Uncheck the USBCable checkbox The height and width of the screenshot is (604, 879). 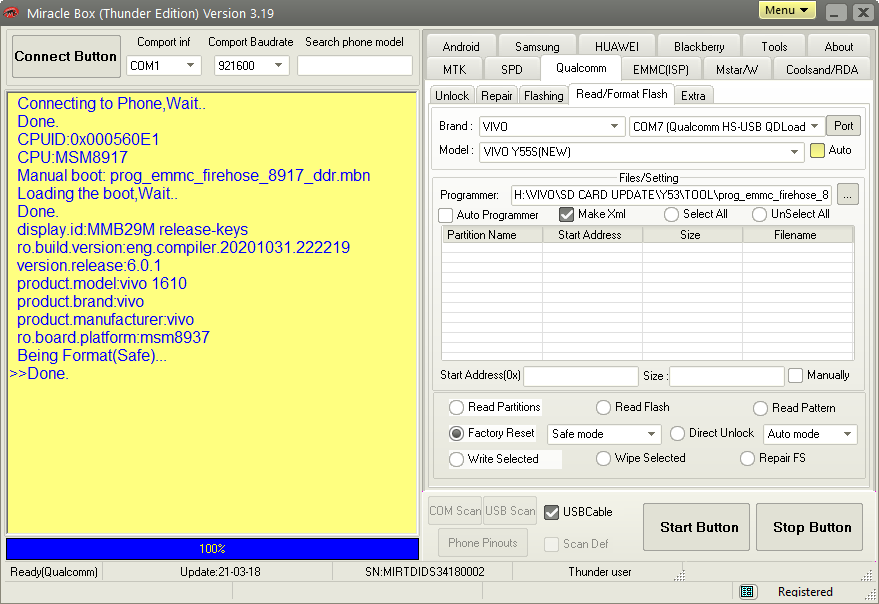552,512
